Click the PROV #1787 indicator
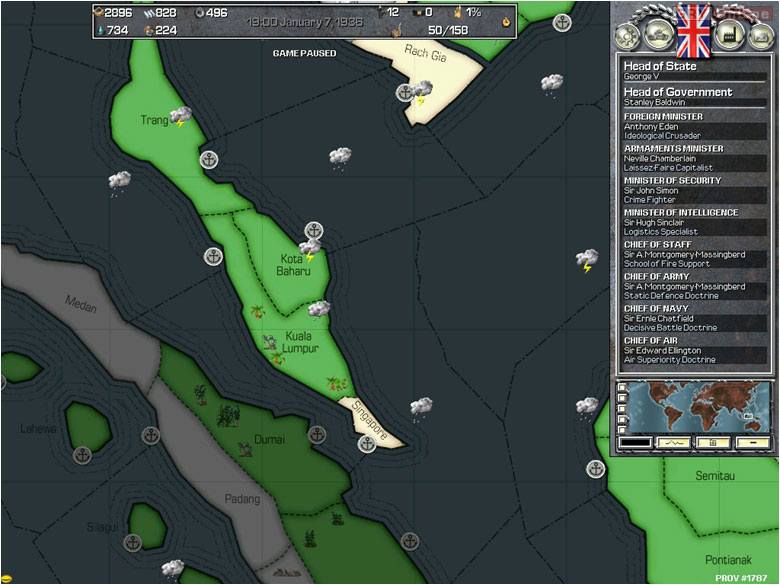 pos(741,578)
